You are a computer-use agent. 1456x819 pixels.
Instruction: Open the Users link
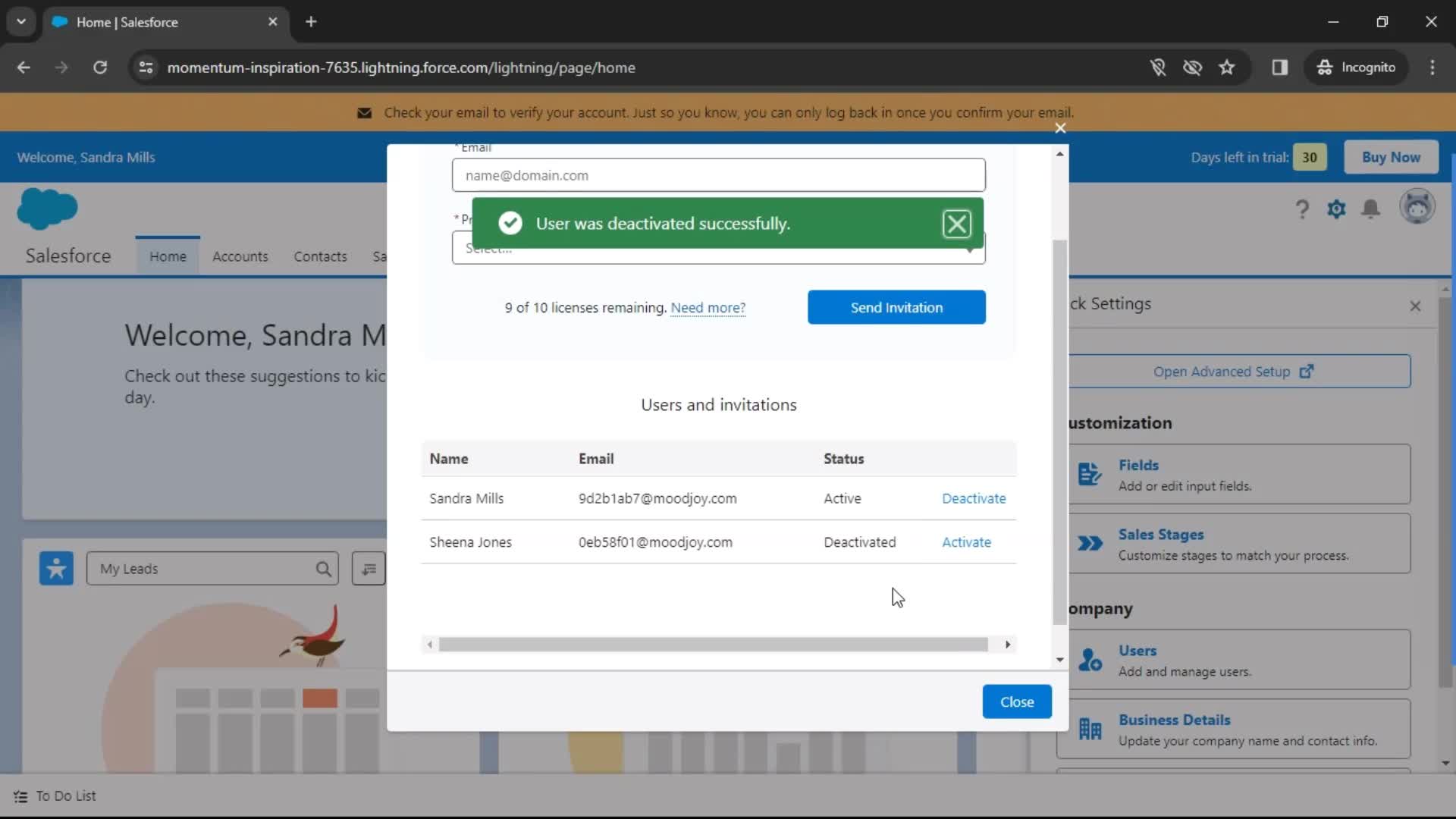point(1137,651)
